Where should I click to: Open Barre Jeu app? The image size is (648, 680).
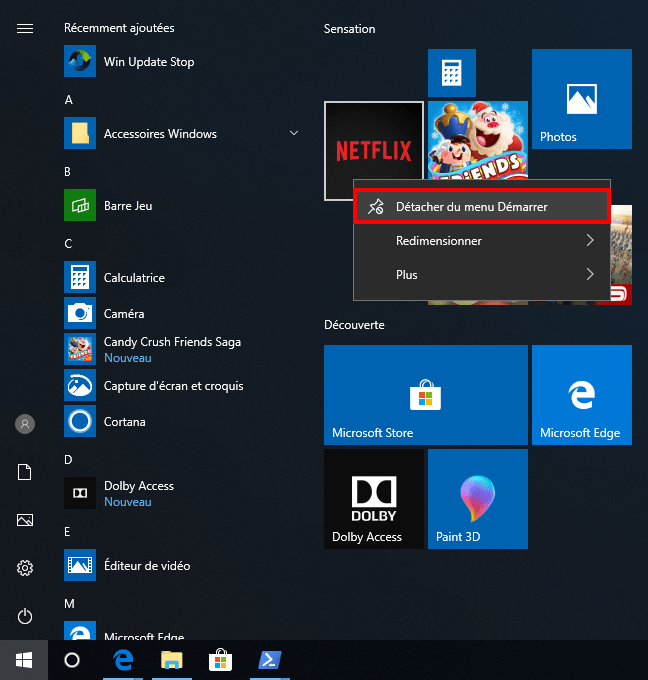[x=182, y=205]
